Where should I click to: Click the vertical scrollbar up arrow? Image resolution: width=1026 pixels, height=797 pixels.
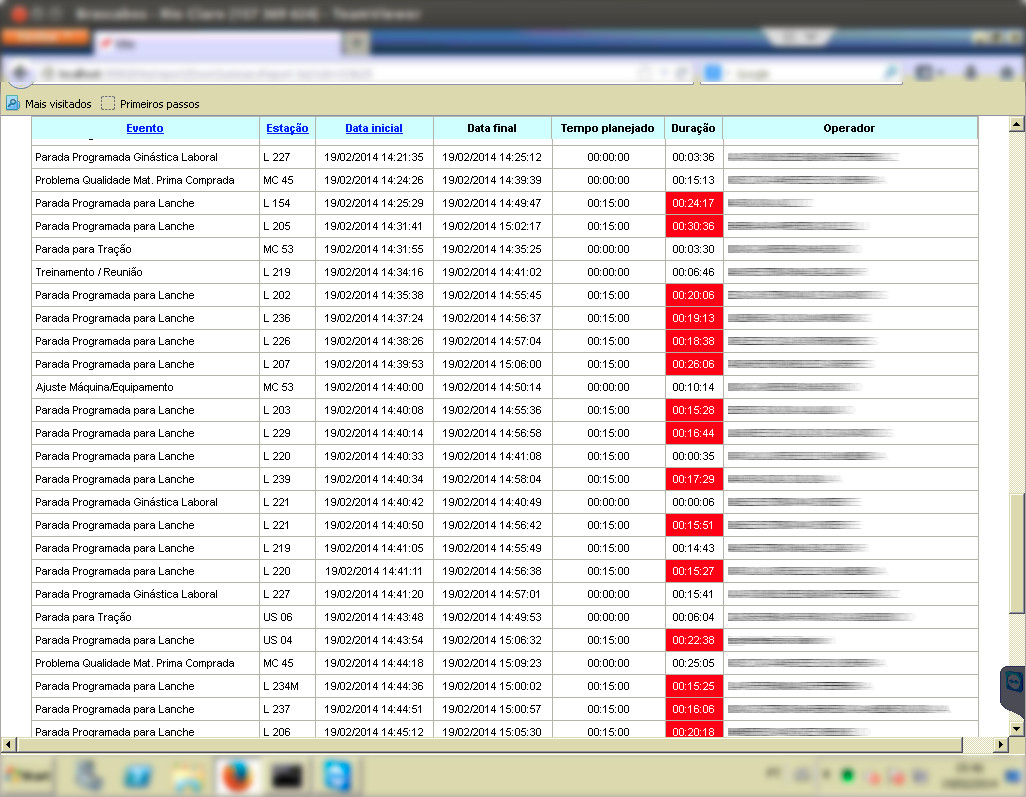point(1016,124)
